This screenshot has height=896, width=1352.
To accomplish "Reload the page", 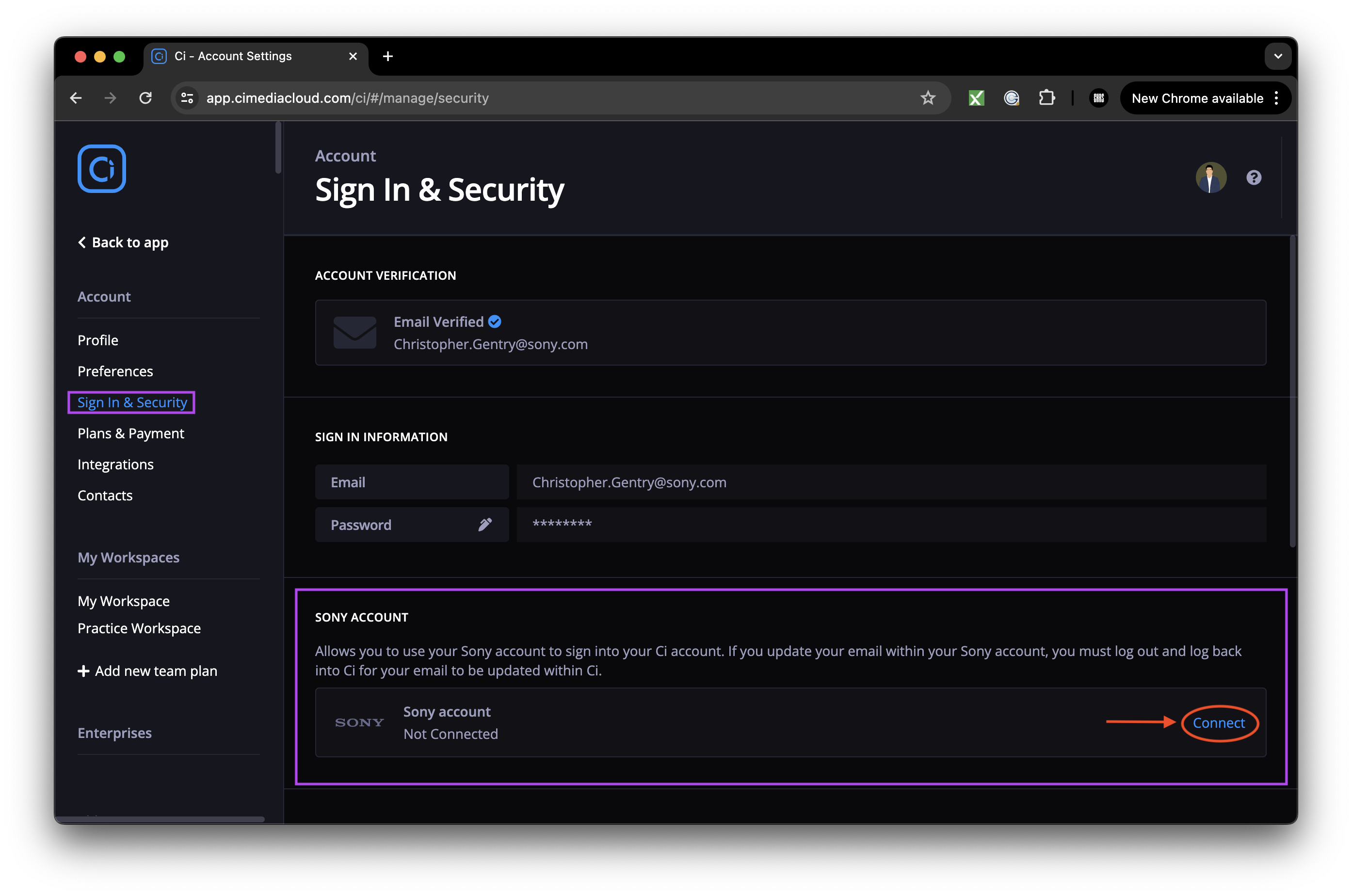I will point(145,98).
